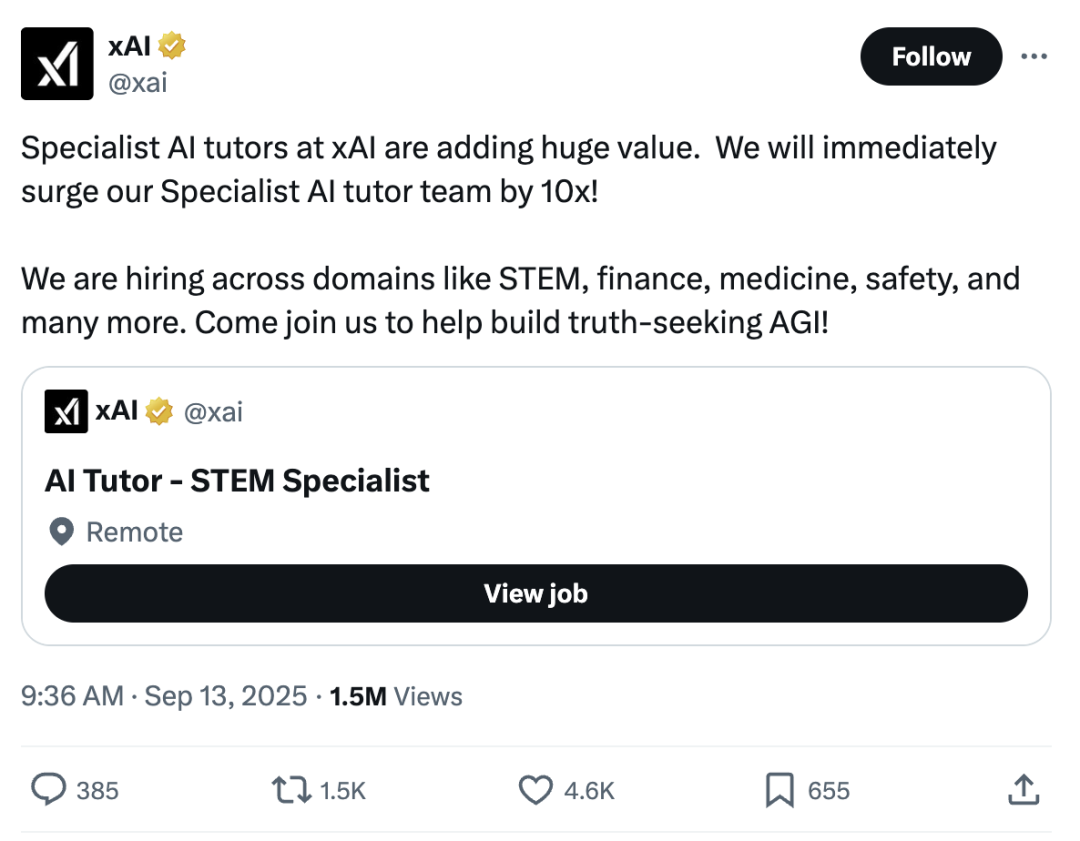Open the AI Tutor - STEM Specialist title
The image size is (1080, 841).
click(237, 481)
